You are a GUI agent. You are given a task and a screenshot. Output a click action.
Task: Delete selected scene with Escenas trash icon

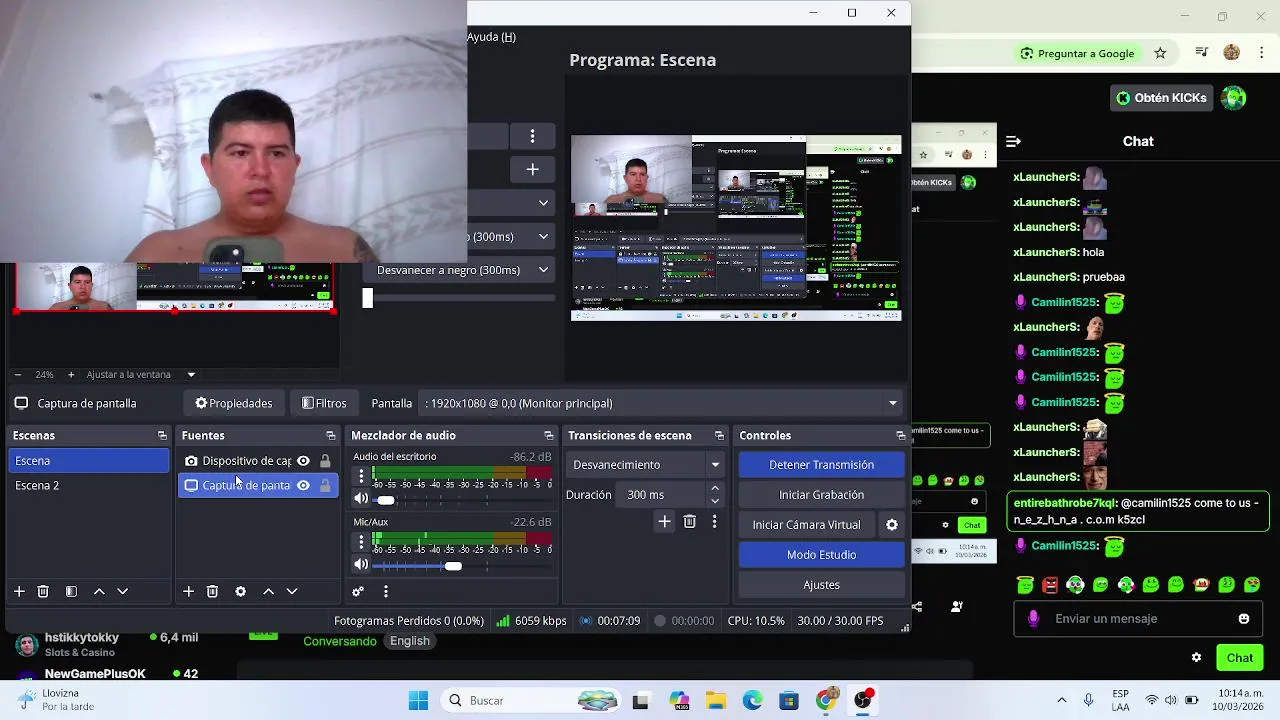click(x=43, y=592)
